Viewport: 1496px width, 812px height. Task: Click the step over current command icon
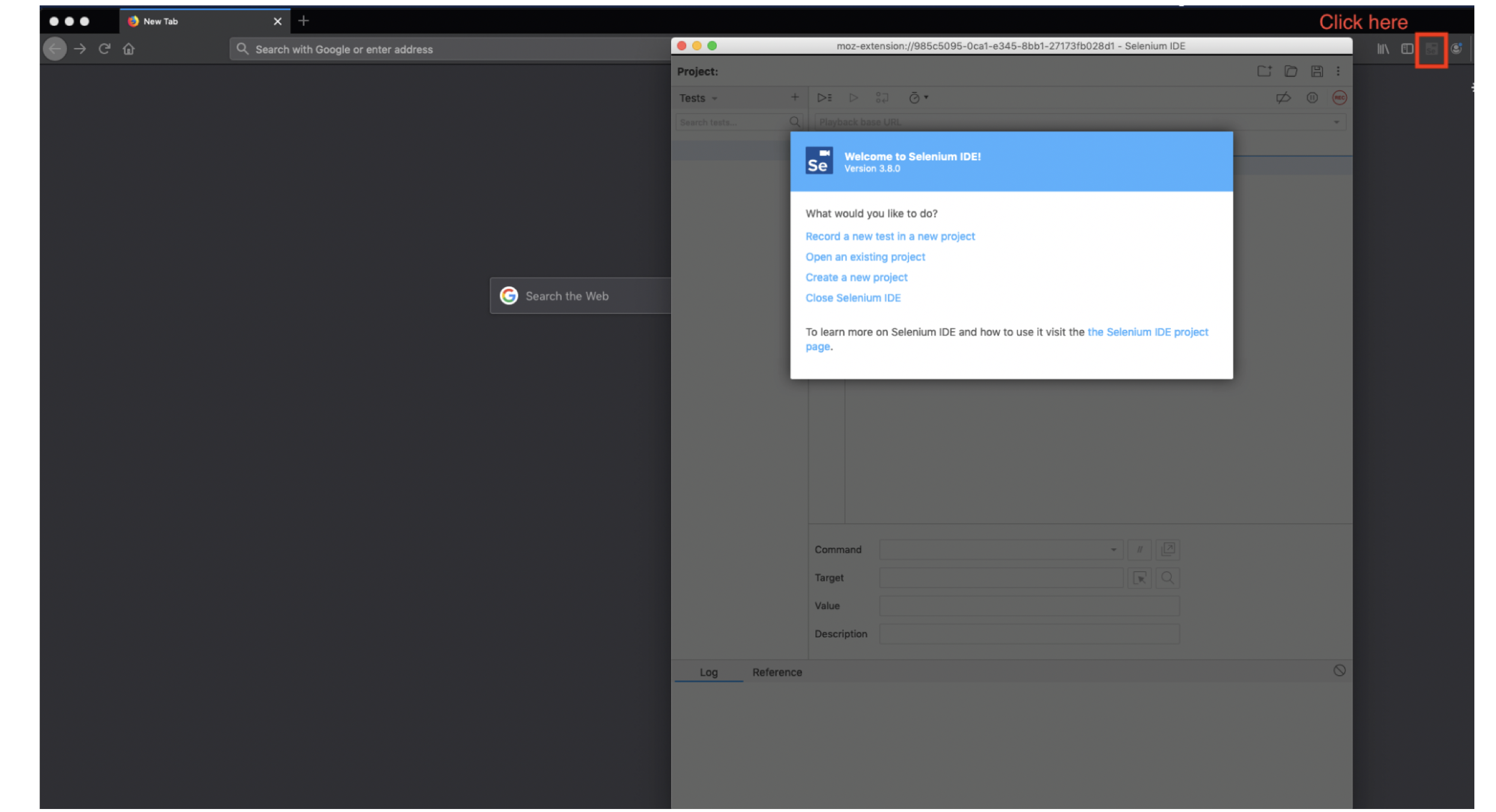coord(882,98)
